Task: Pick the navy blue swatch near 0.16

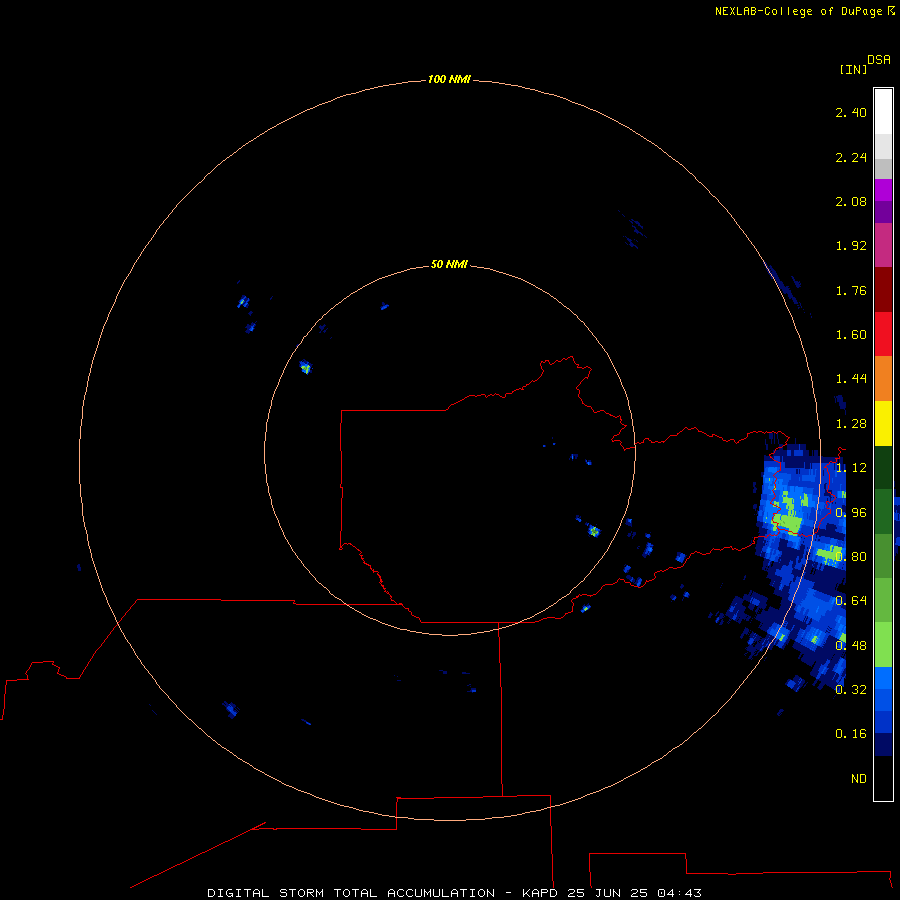Action: (x=883, y=744)
